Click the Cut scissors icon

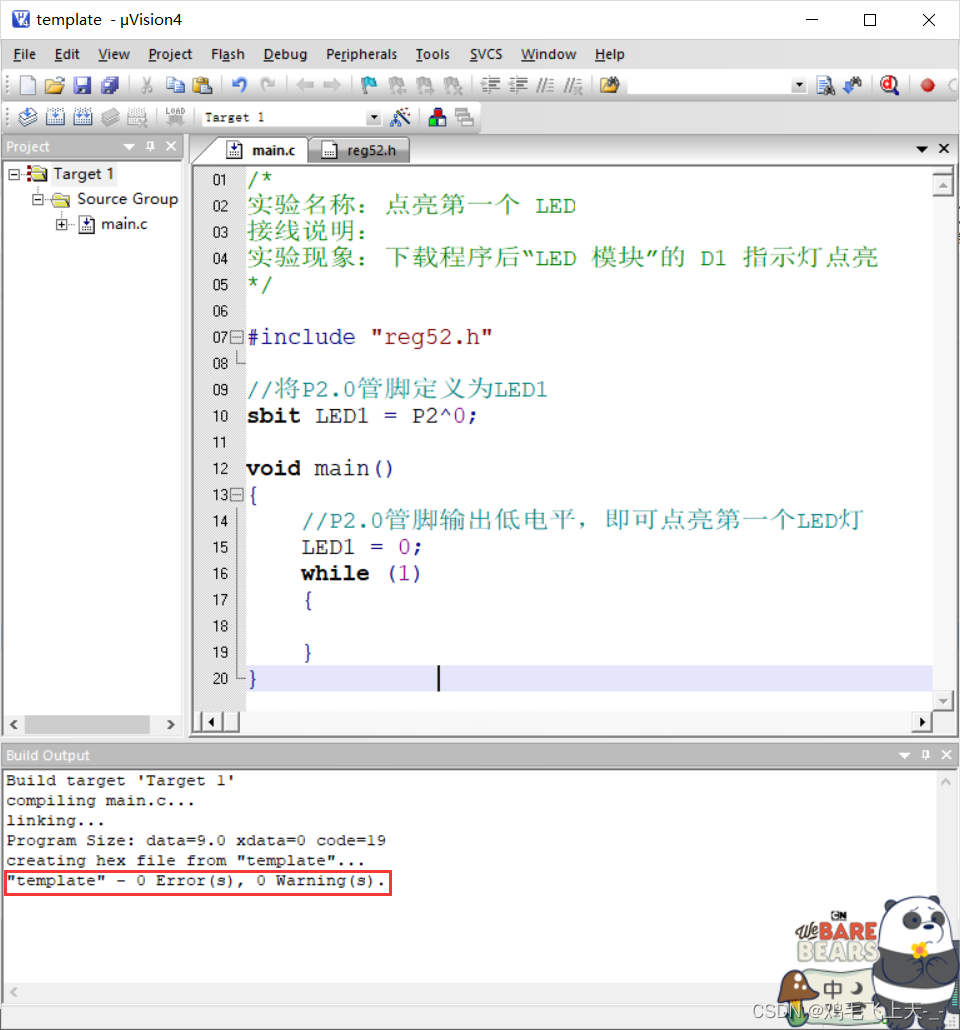[147, 85]
